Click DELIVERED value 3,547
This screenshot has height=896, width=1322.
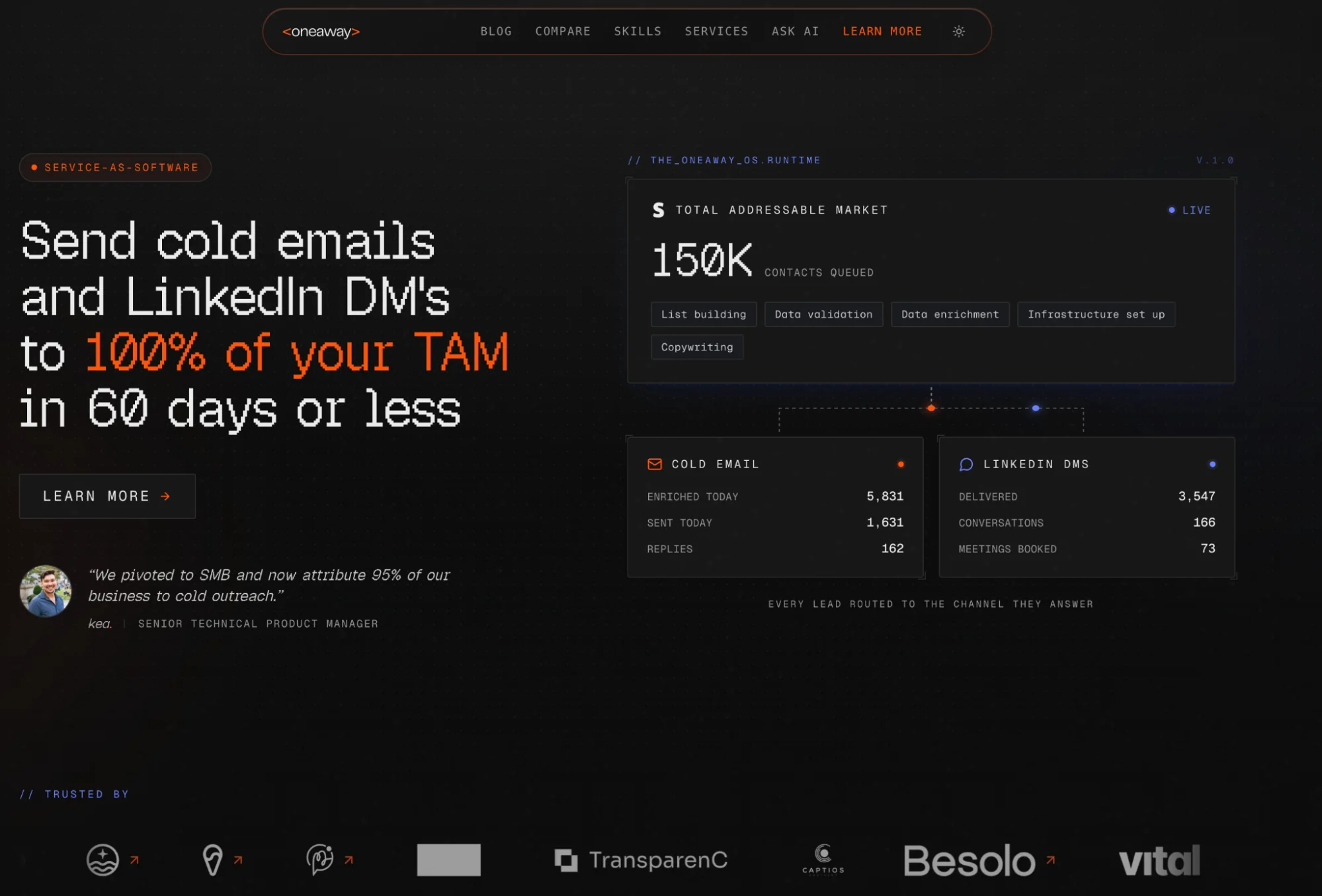tap(1196, 496)
